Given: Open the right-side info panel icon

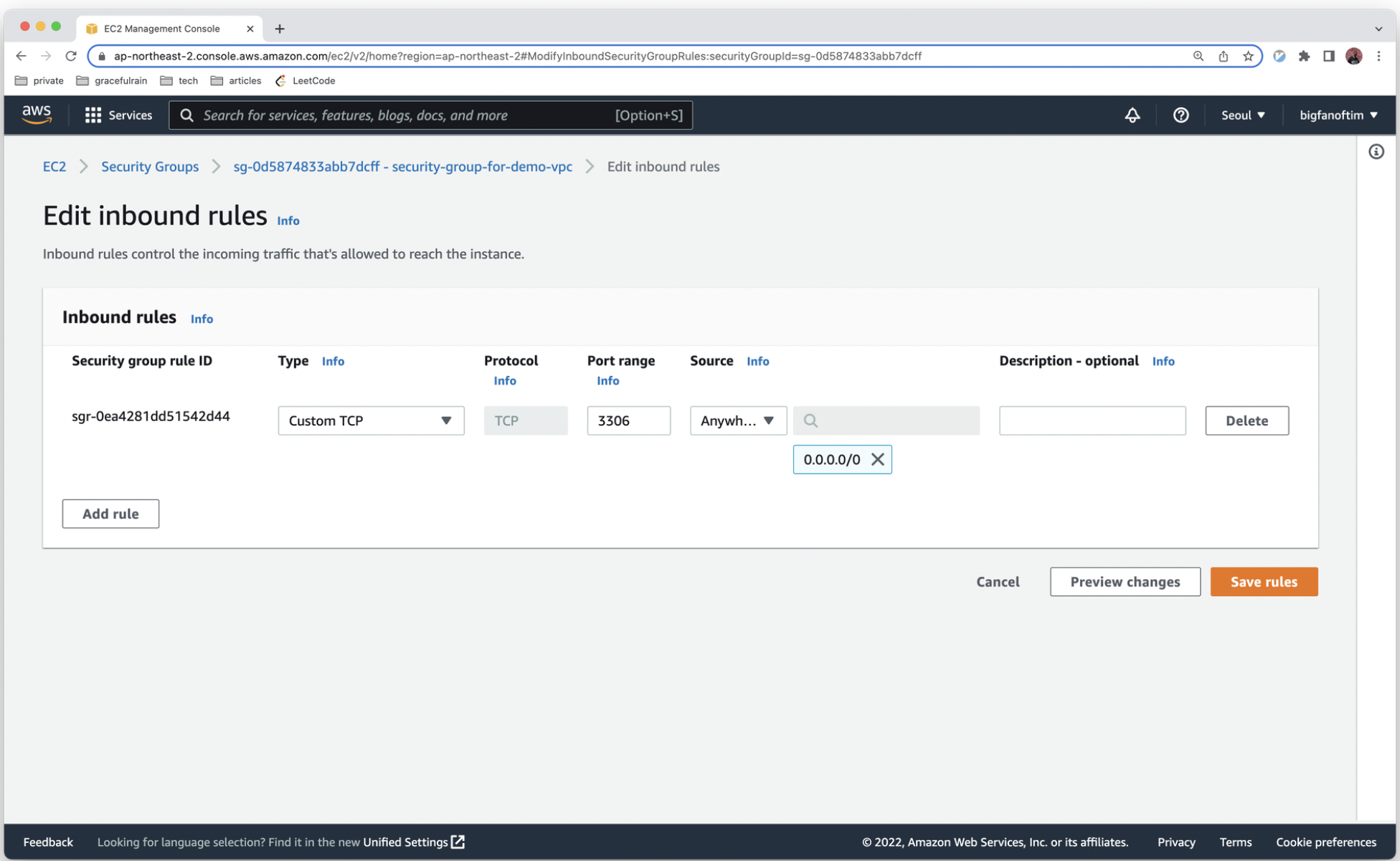Looking at the screenshot, I should tap(1376, 151).
